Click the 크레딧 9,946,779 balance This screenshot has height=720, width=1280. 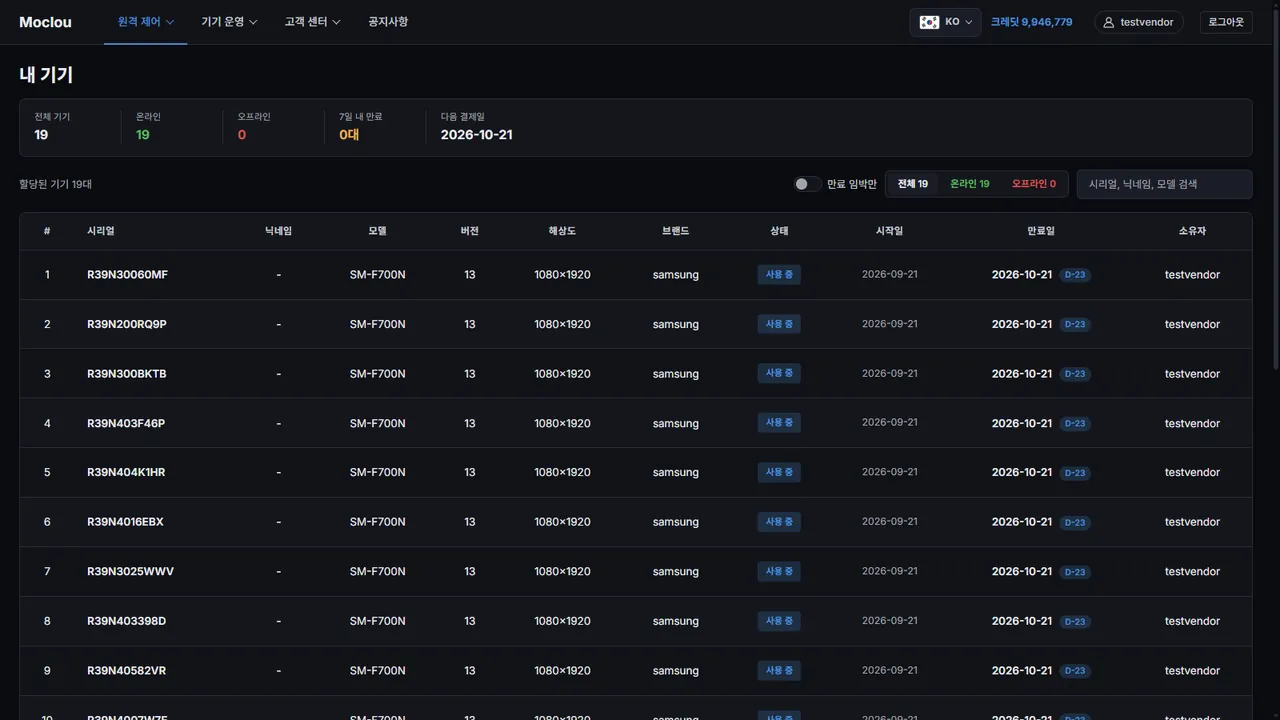click(x=1032, y=22)
